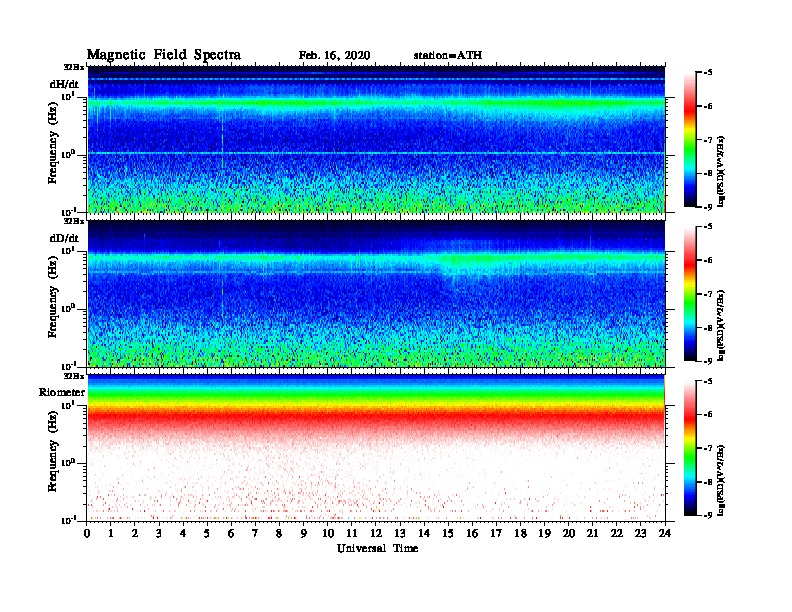Click the "station=ATH" label

448,56
